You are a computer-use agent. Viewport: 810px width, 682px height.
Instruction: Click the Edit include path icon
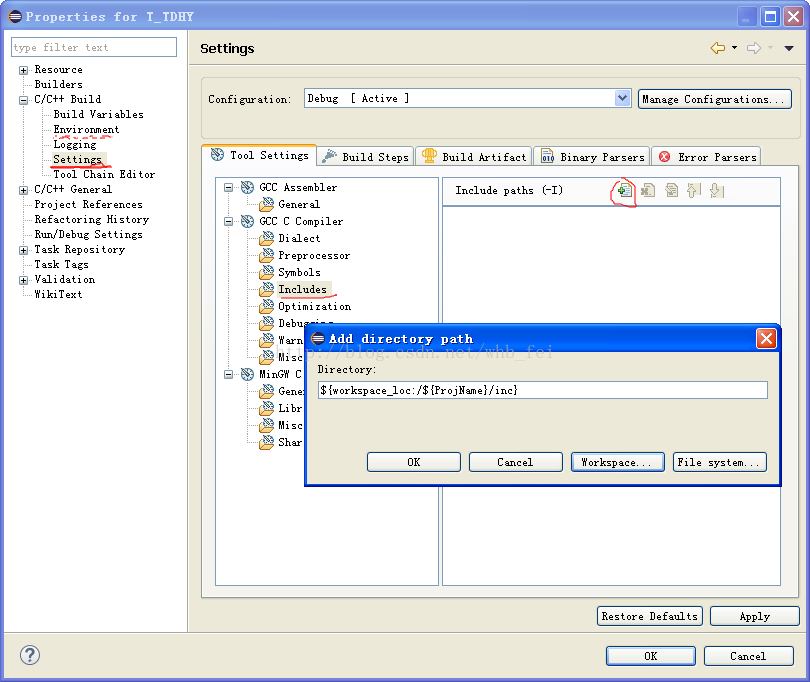coord(671,190)
